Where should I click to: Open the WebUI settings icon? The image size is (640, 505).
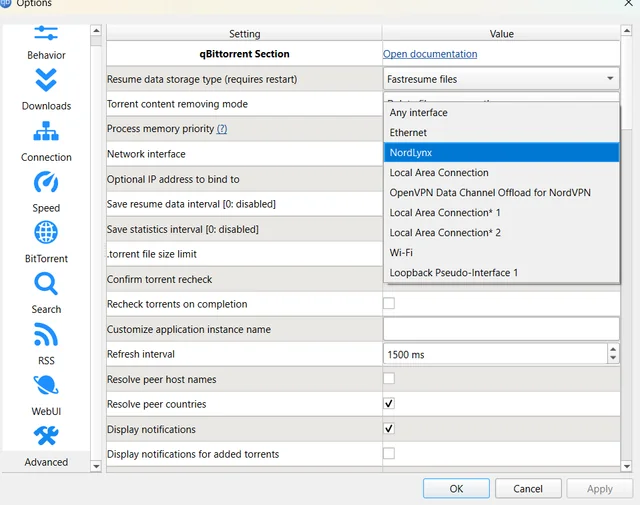(46, 387)
